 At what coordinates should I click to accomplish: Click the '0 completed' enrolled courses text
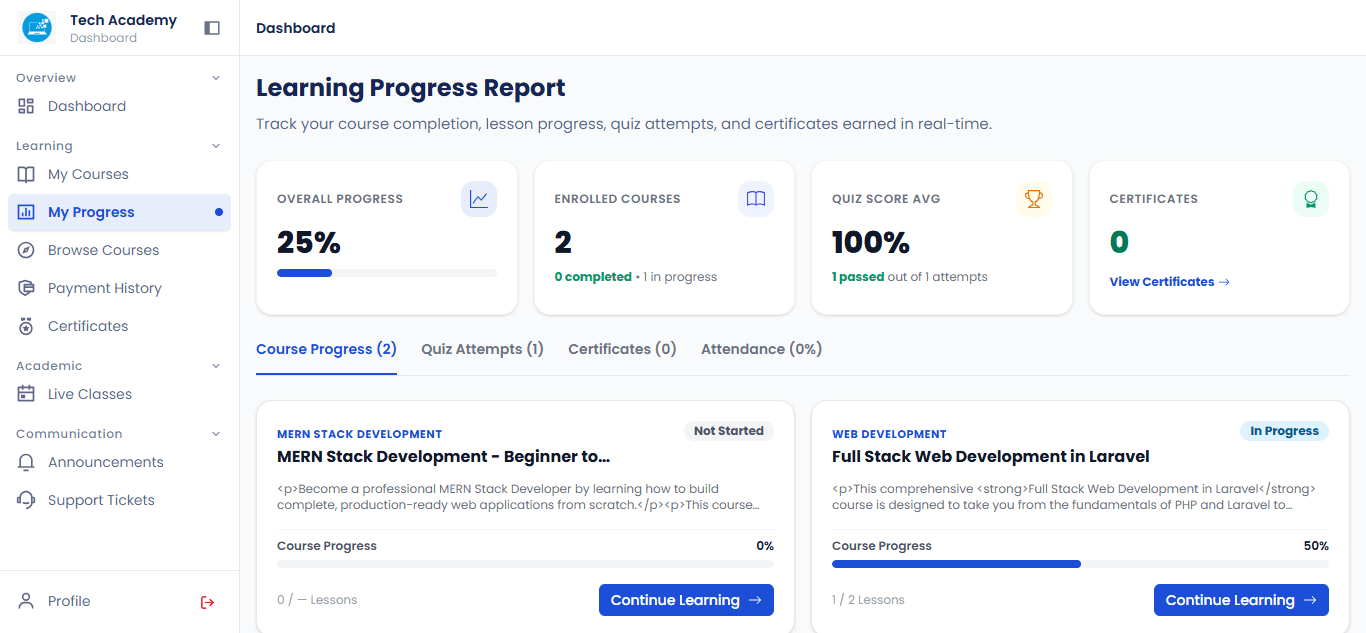tap(593, 277)
